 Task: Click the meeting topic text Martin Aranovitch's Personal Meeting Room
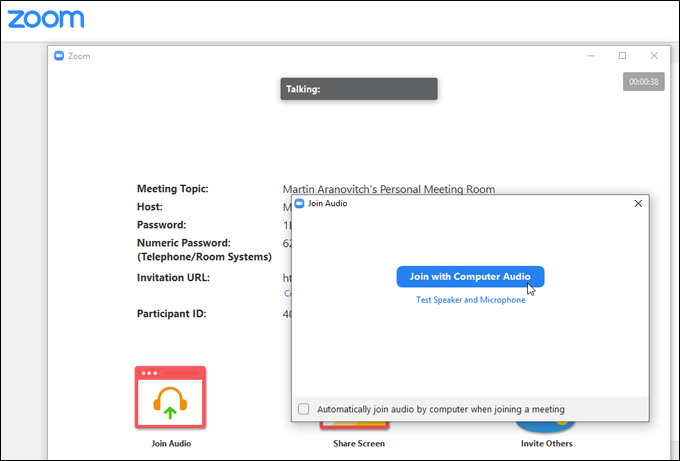tap(389, 189)
